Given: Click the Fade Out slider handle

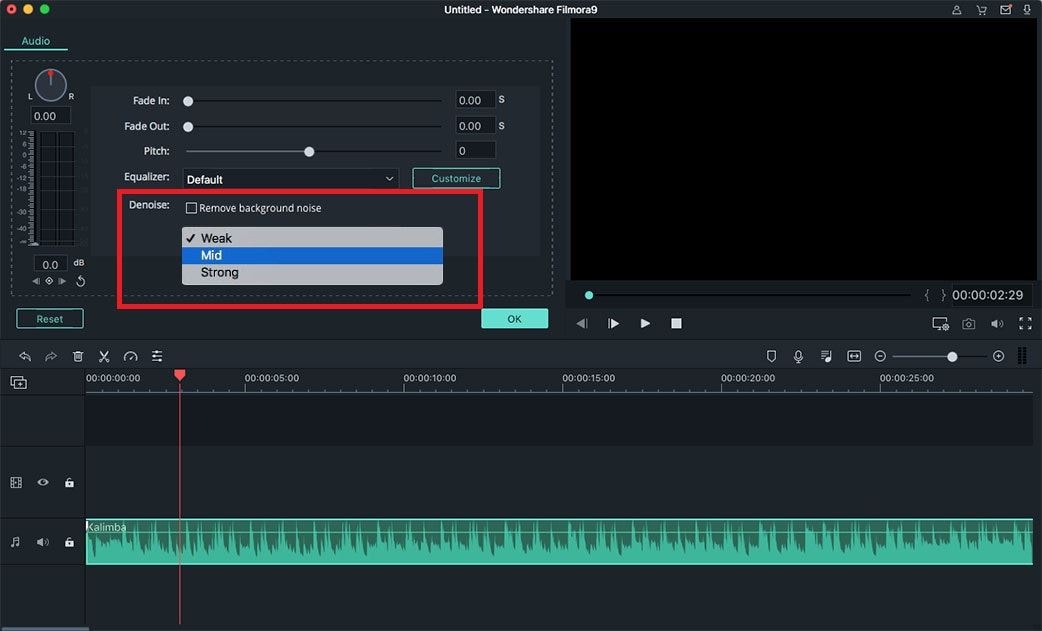Looking at the screenshot, I should tap(188, 126).
